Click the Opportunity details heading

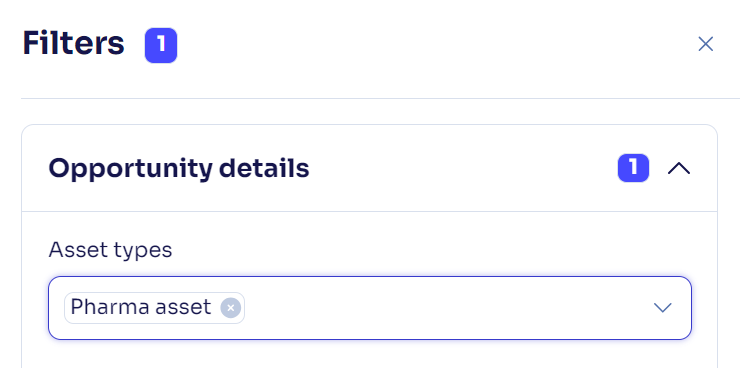pyautogui.click(x=179, y=168)
